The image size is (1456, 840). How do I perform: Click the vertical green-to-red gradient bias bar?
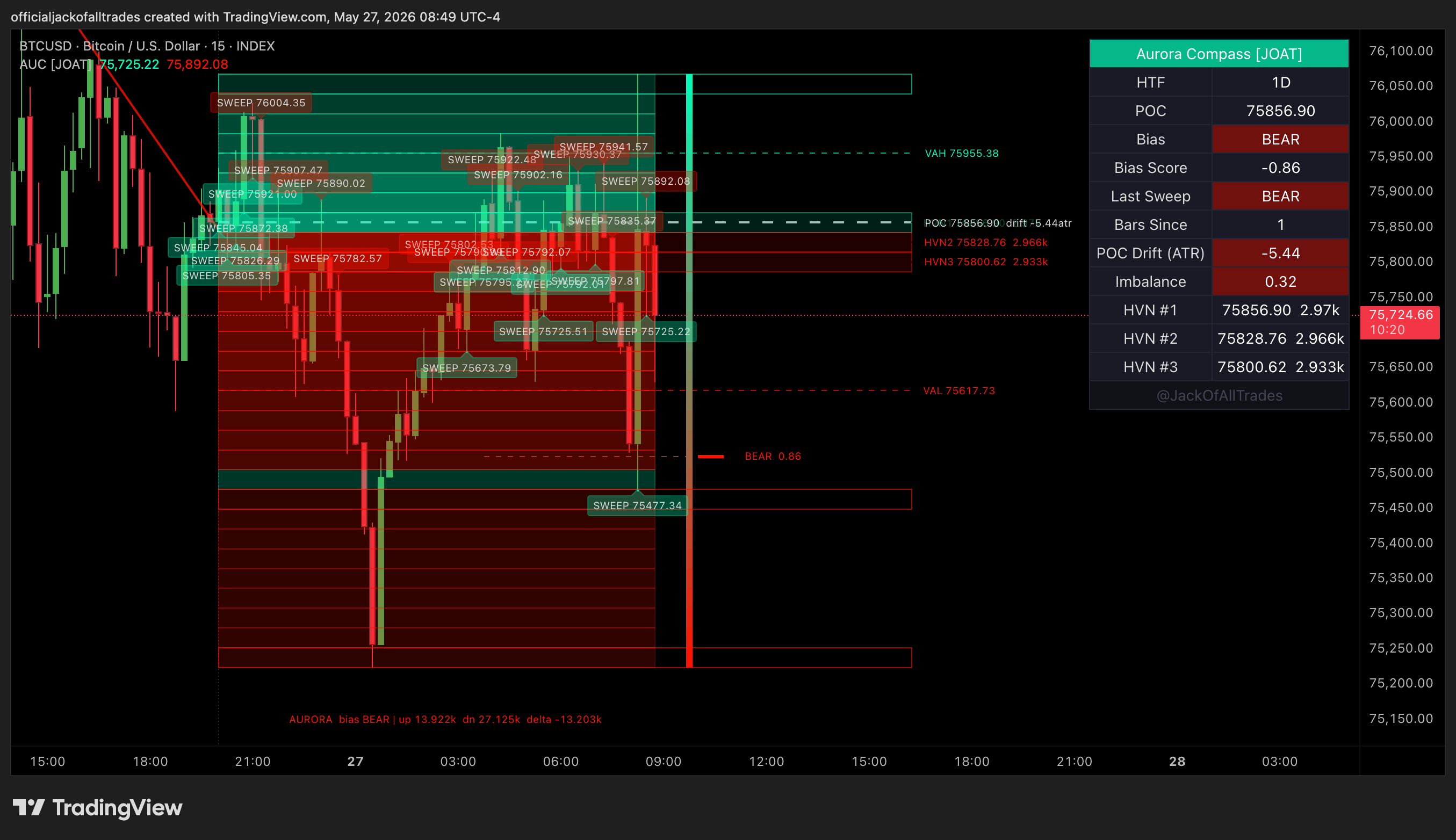689,371
